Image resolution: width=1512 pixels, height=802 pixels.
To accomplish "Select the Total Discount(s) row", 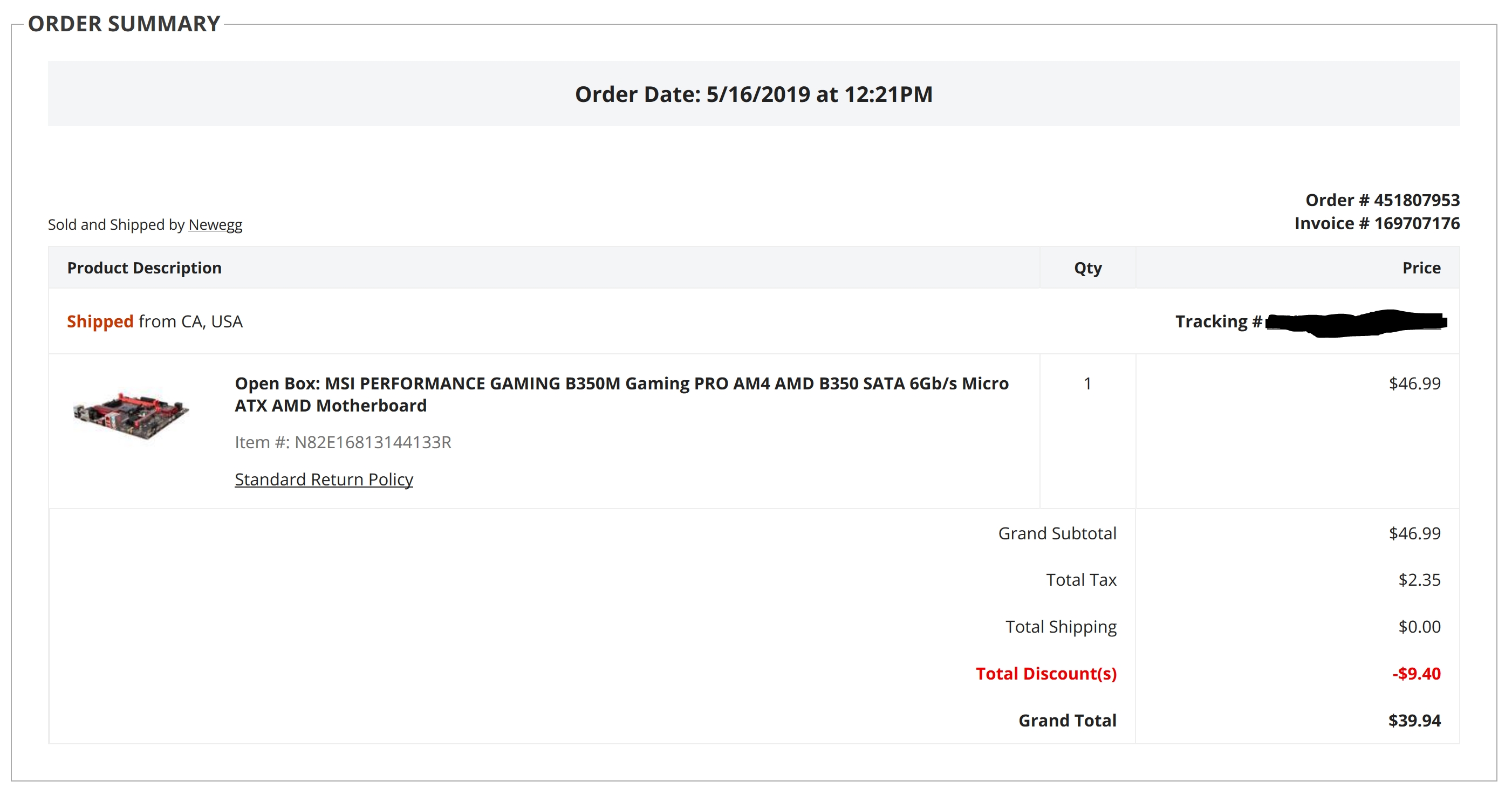I will click(x=1046, y=674).
